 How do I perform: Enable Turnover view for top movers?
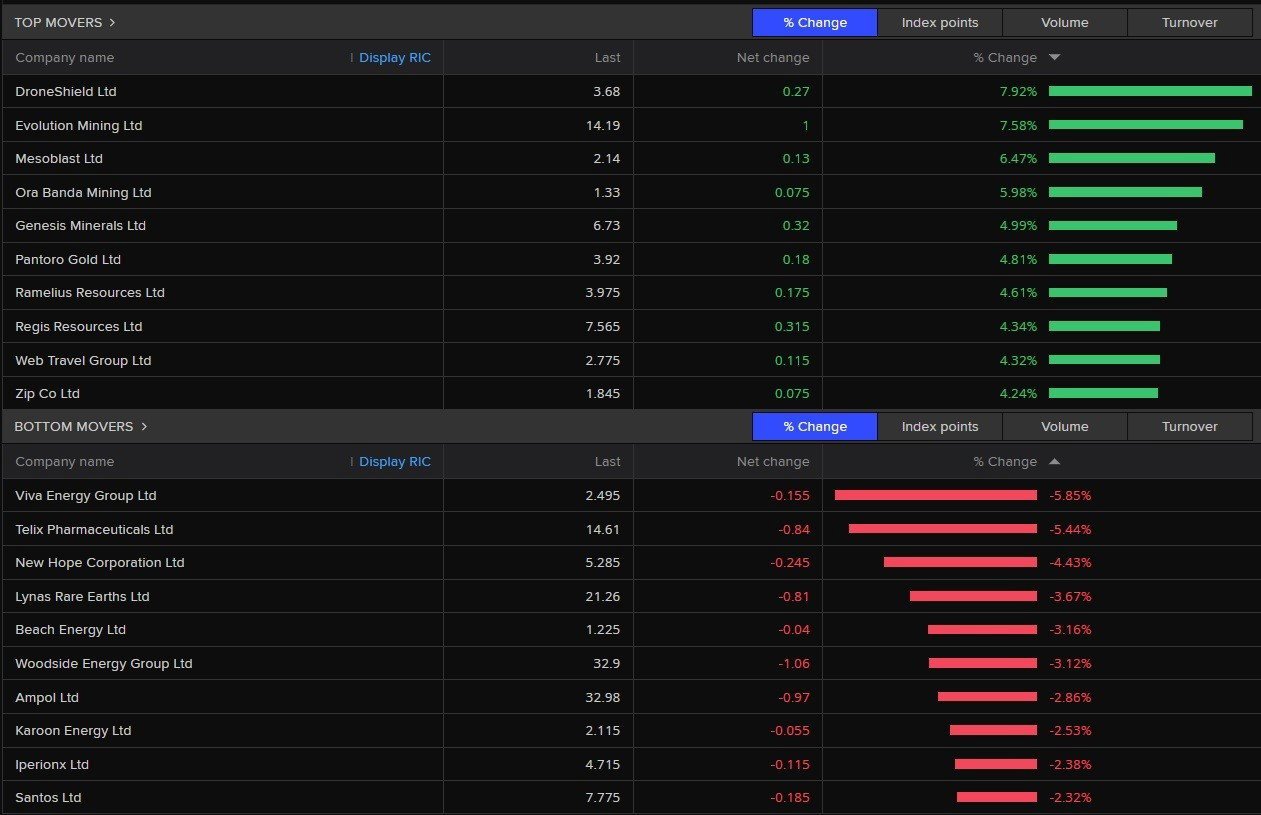[x=1189, y=22]
